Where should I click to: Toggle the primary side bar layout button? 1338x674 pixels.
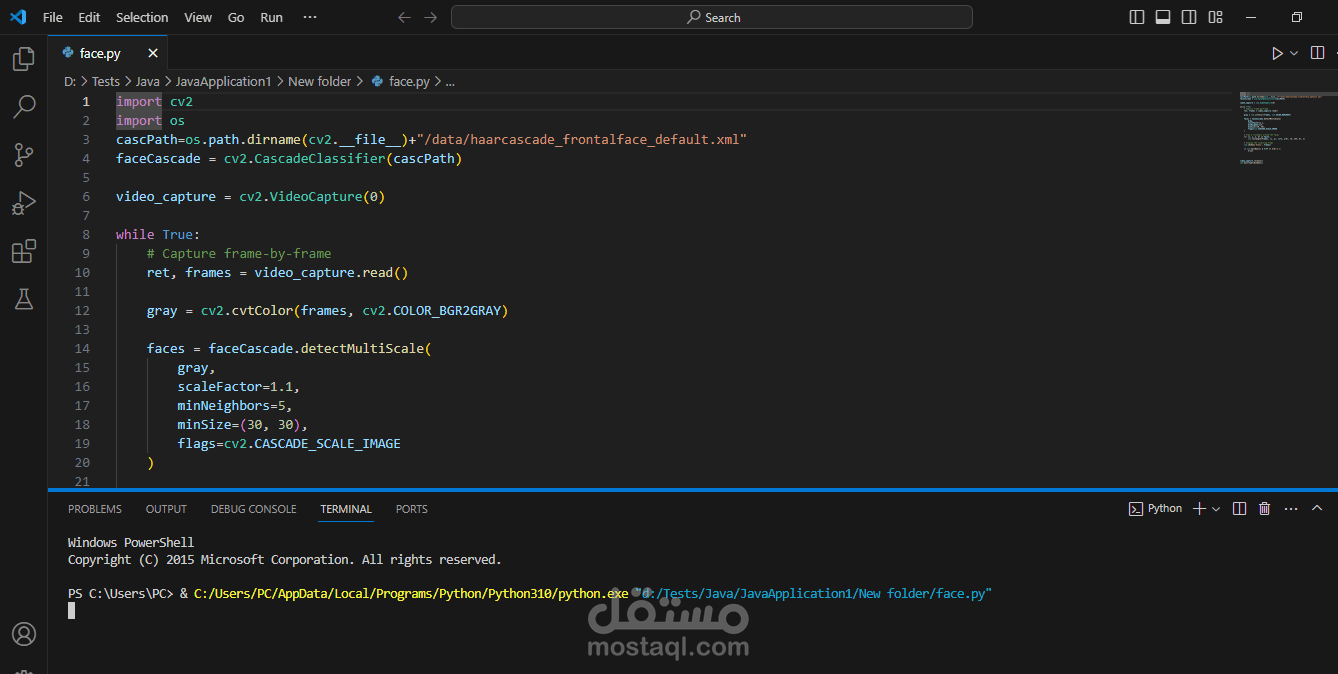click(1137, 17)
